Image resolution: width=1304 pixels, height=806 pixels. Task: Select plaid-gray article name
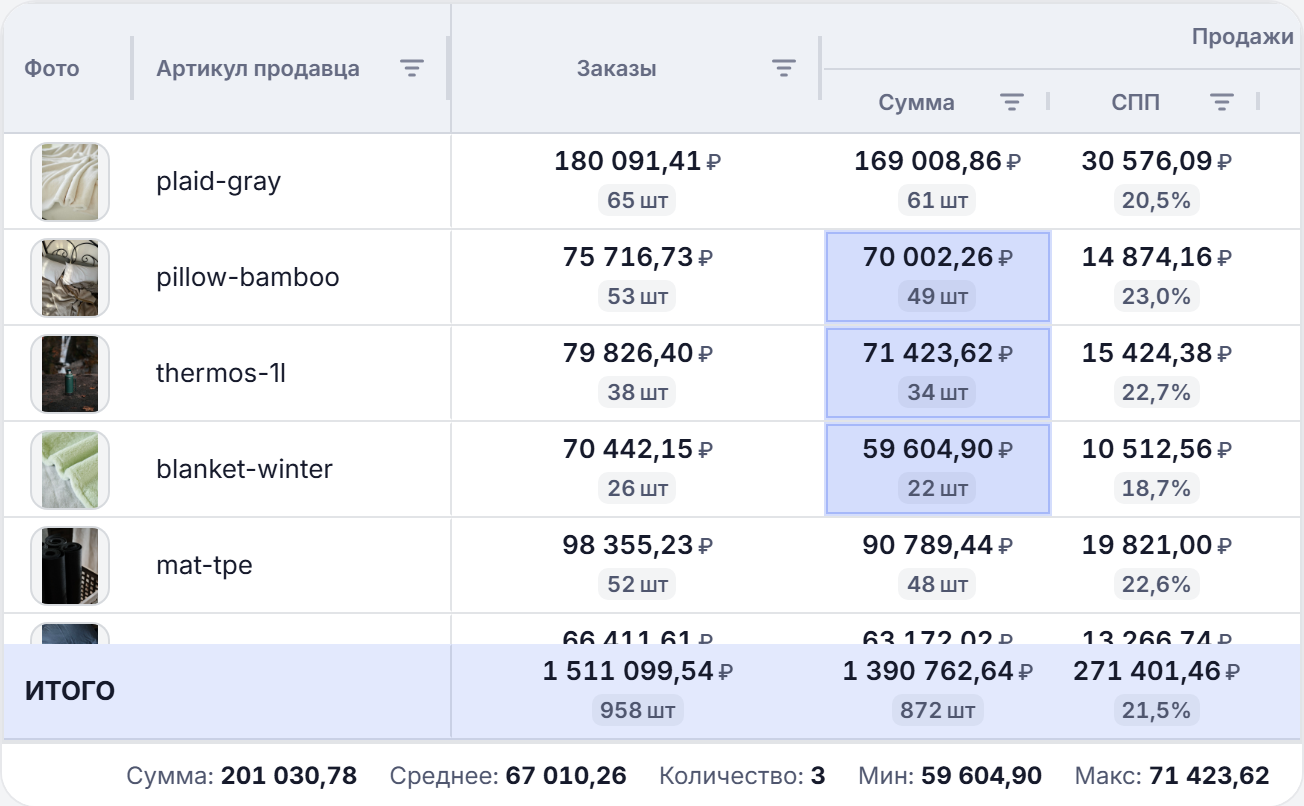coord(218,182)
